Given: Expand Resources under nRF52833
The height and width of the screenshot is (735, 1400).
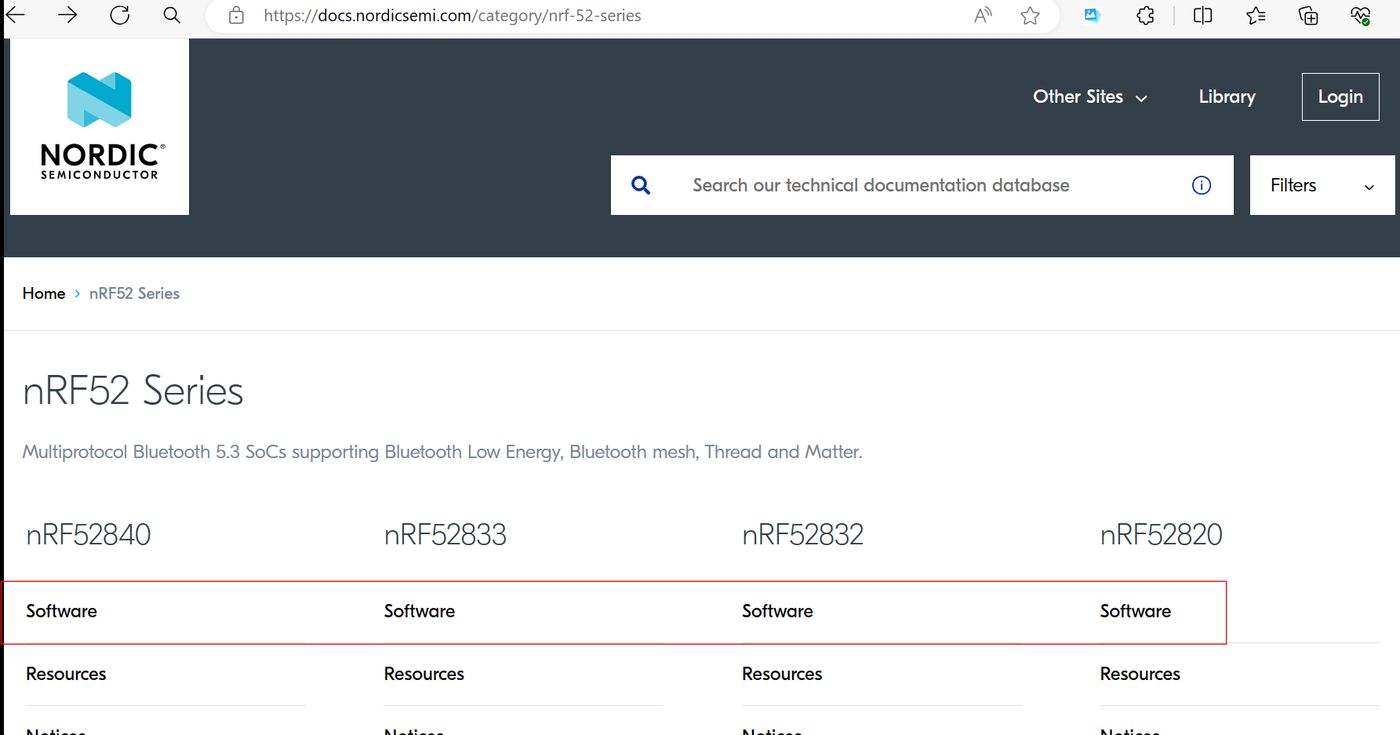Looking at the screenshot, I should pyautogui.click(x=424, y=674).
